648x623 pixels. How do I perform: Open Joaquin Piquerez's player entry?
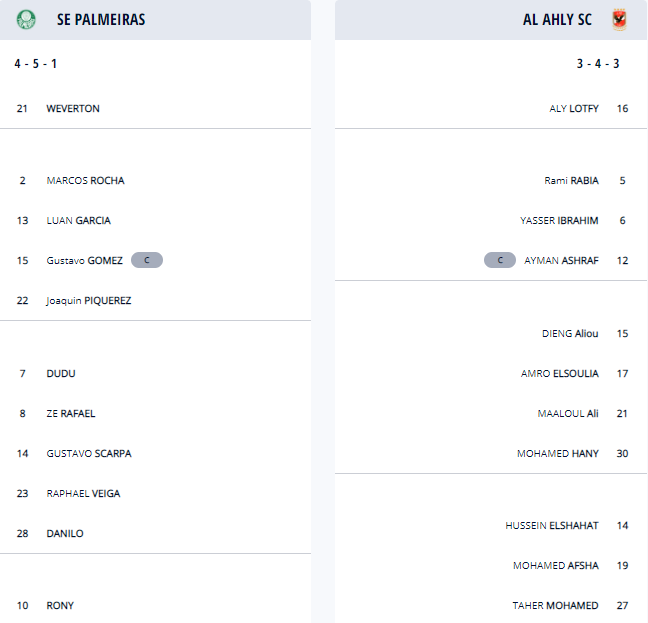88,300
